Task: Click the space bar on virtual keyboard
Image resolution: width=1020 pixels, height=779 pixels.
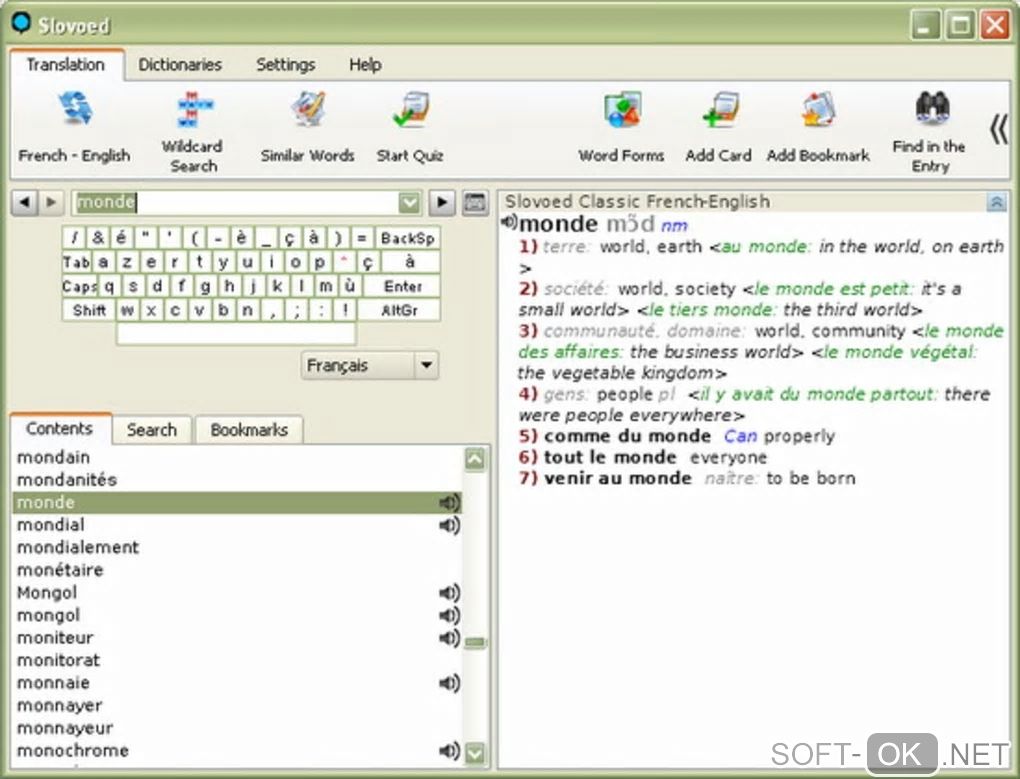Action: click(236, 334)
